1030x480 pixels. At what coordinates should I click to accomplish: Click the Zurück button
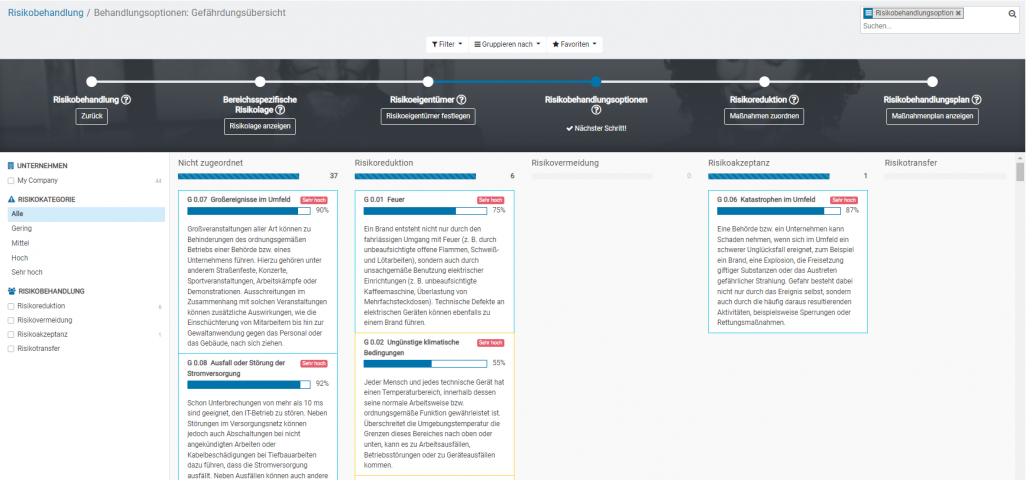pyautogui.click(x=91, y=116)
